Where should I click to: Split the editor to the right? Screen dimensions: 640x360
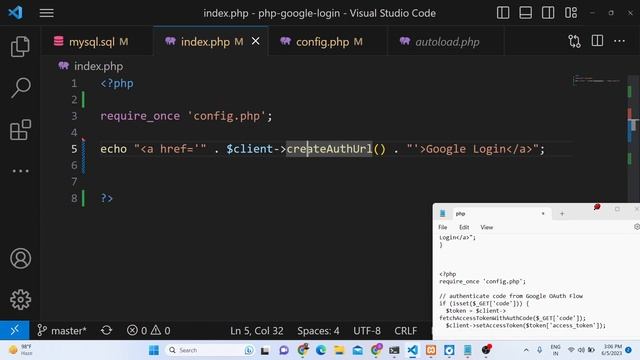[597, 41]
